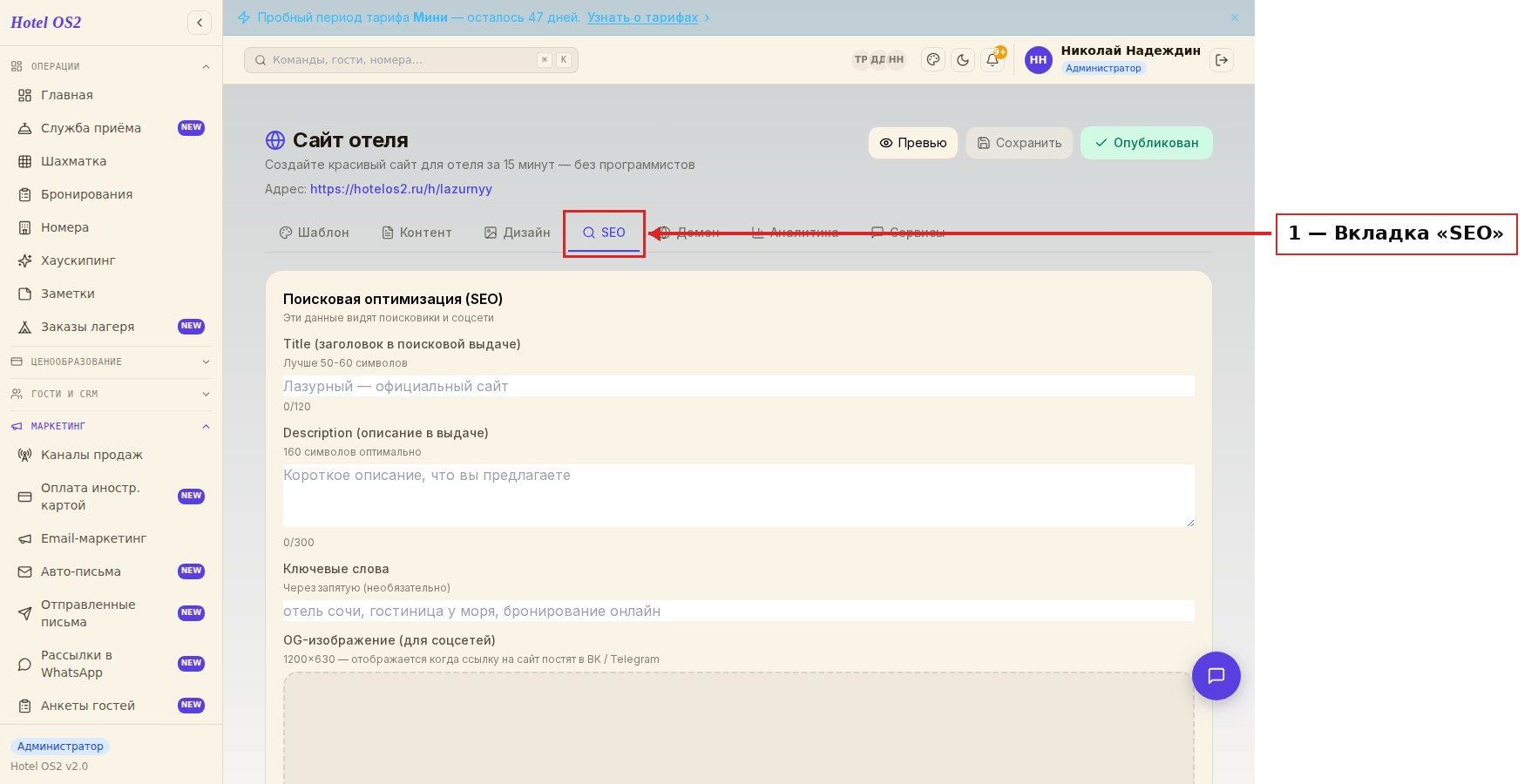Open Хаускипинг in sidebar
This screenshot has width=1538, height=784.
111,260
